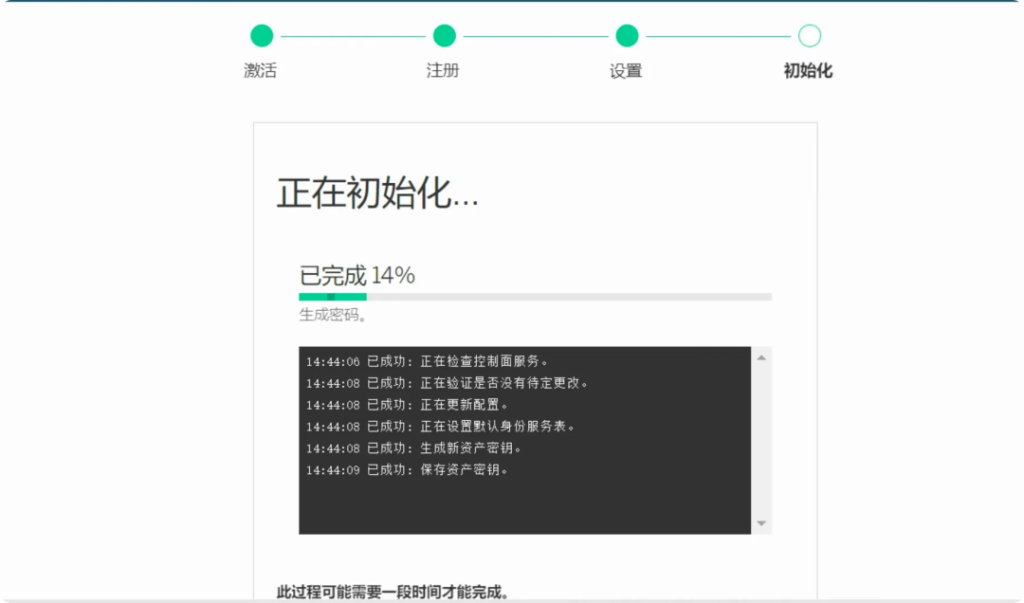Click log entry 保存资产密钥

407,470
